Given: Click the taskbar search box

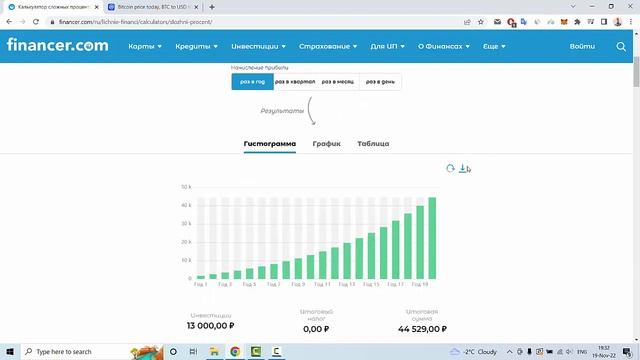Looking at the screenshot, I should coord(92,351).
